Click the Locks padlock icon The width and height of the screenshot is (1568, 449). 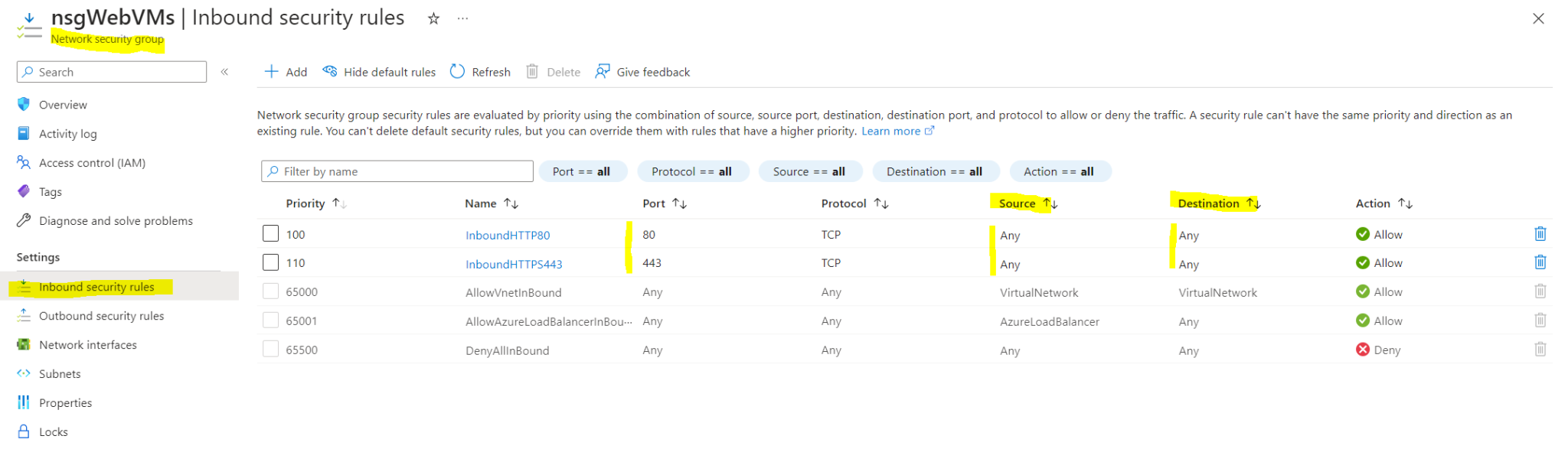pos(24,431)
